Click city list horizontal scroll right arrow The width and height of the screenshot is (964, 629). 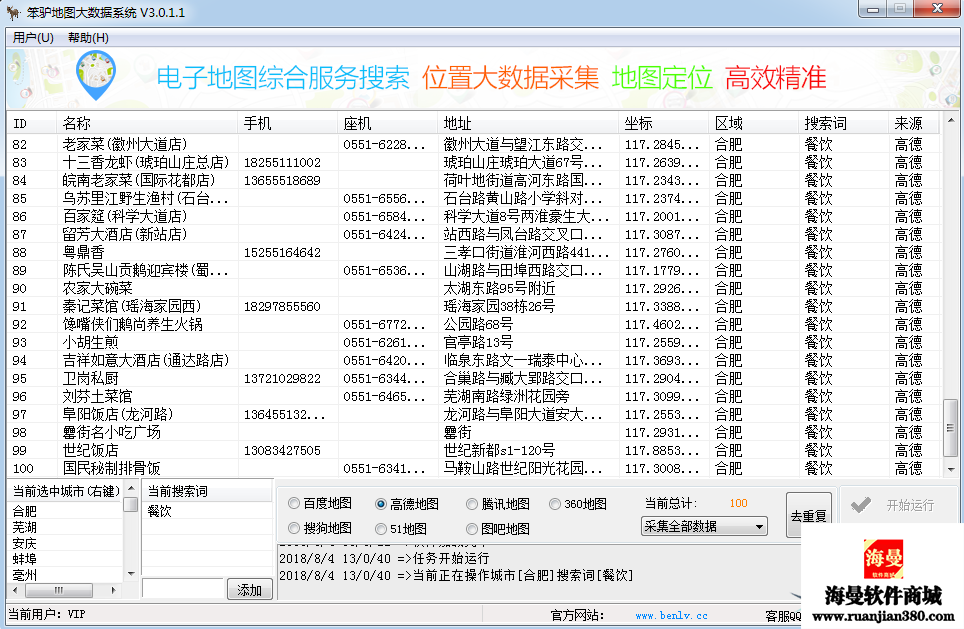pos(114,590)
